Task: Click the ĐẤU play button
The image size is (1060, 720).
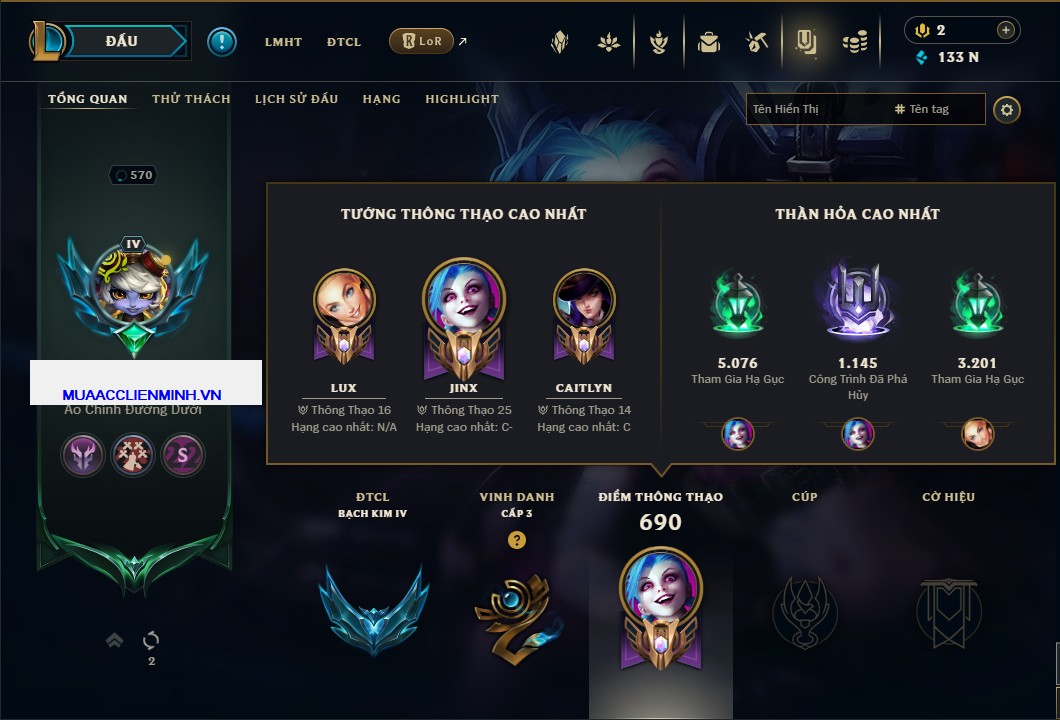Action: click(x=122, y=41)
